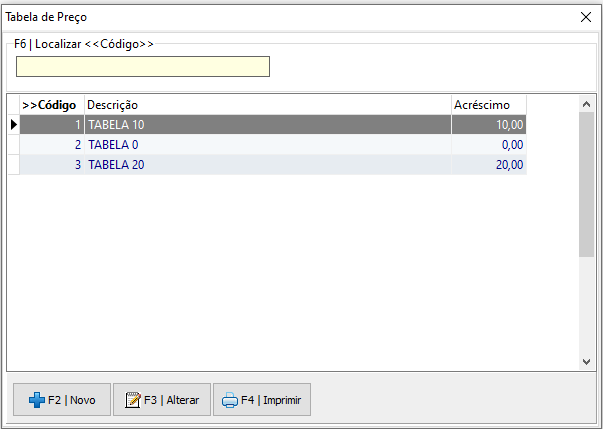Select the TABELA 0 row
Screen dimensions: 603x429
tap(113, 145)
